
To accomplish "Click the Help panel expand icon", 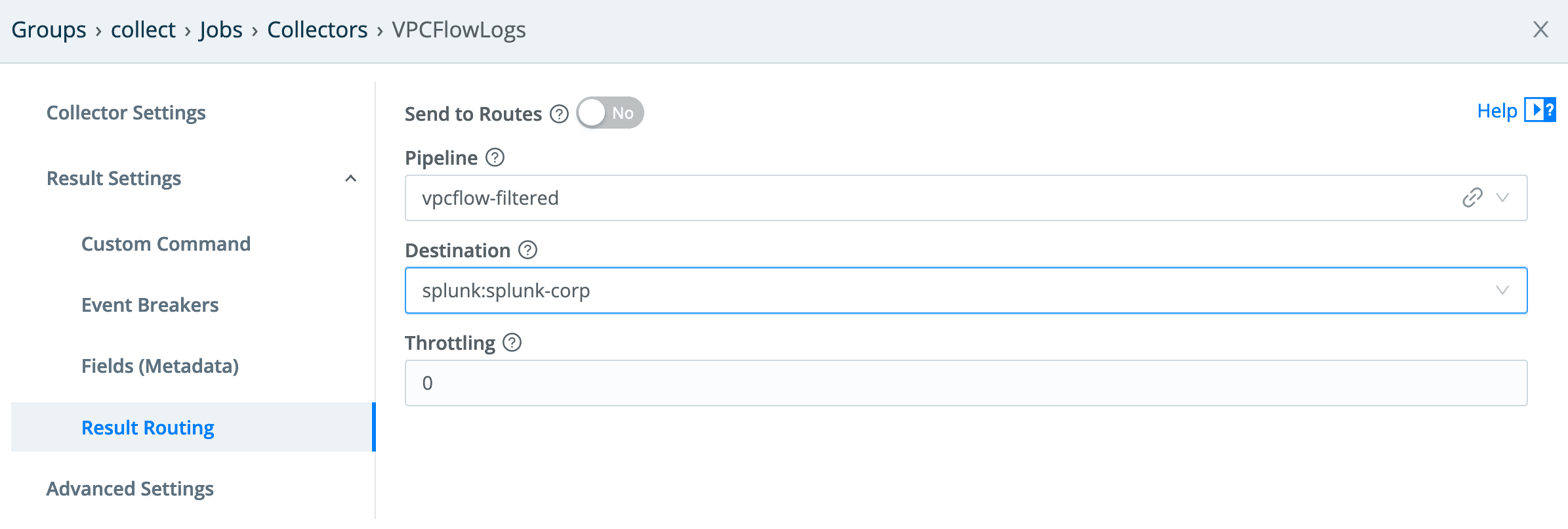I will [1539, 110].
